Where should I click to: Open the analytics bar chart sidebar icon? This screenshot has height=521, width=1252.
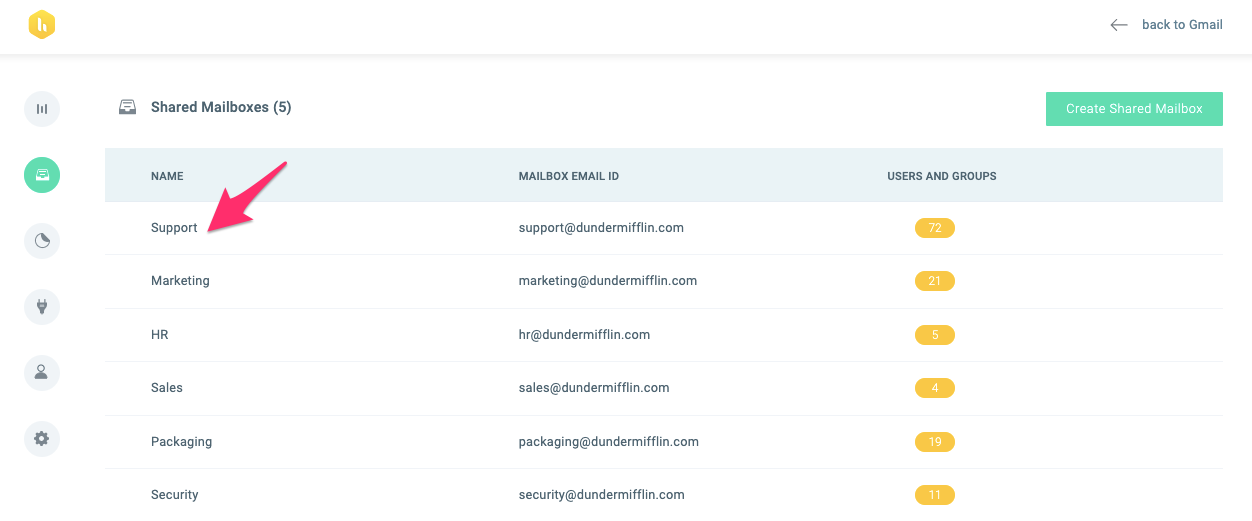[x=42, y=109]
